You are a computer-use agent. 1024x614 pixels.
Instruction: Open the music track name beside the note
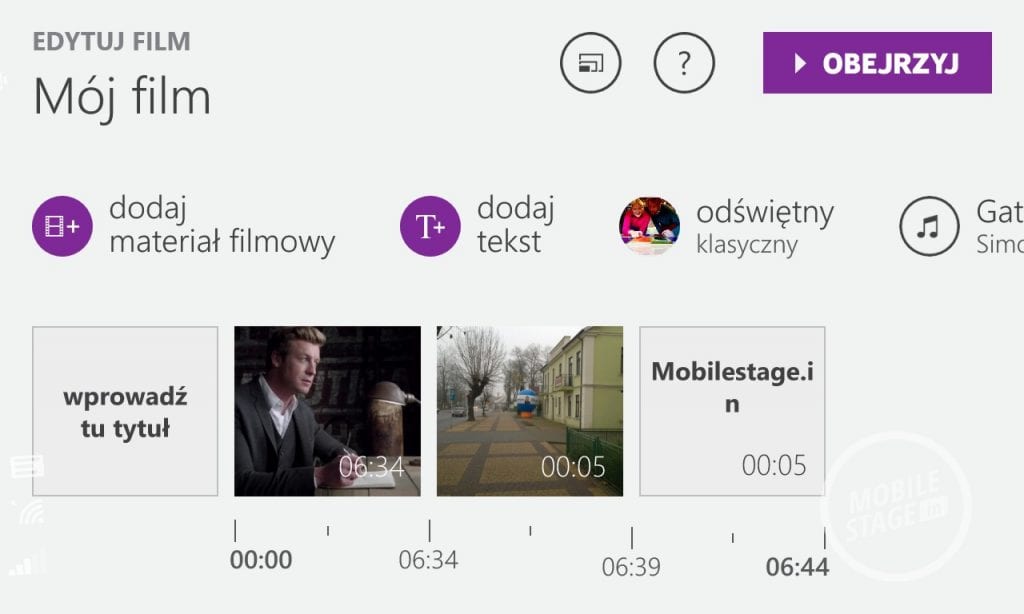point(999,227)
